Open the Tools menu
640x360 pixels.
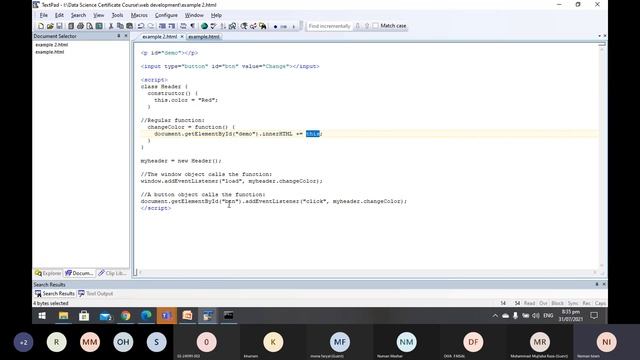click(x=117, y=15)
